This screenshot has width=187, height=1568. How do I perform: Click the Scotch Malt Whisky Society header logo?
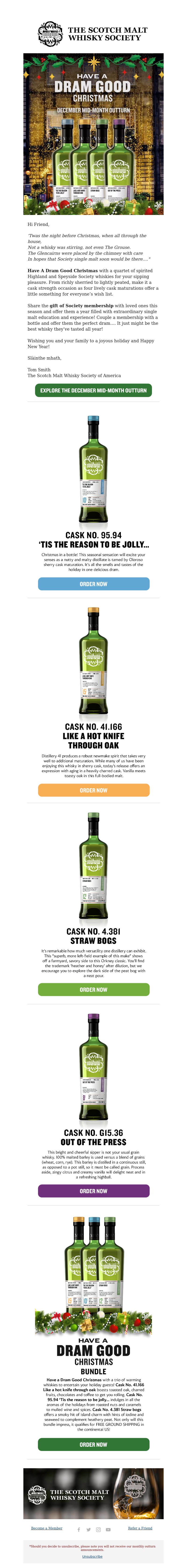pyautogui.click(x=93, y=33)
